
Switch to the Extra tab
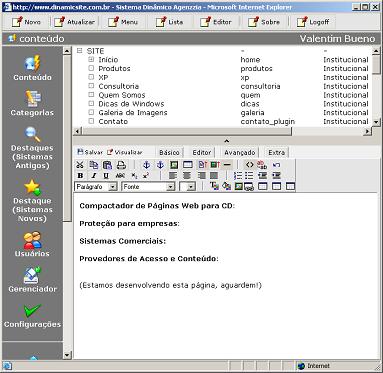tap(276, 152)
